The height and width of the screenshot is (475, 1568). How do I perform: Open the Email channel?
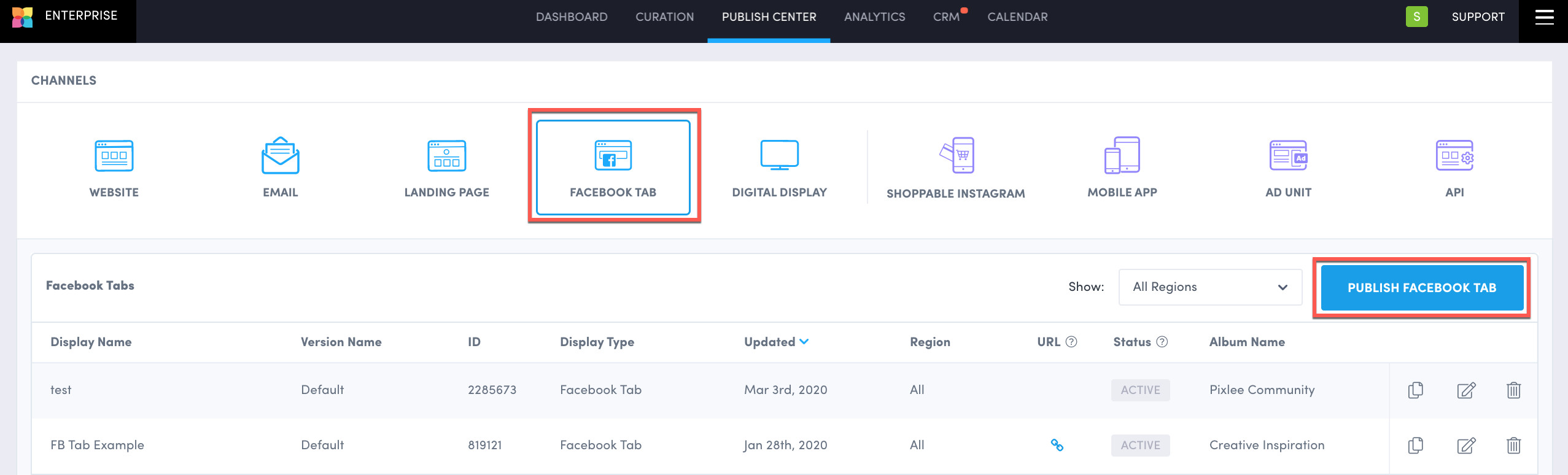coord(281,156)
